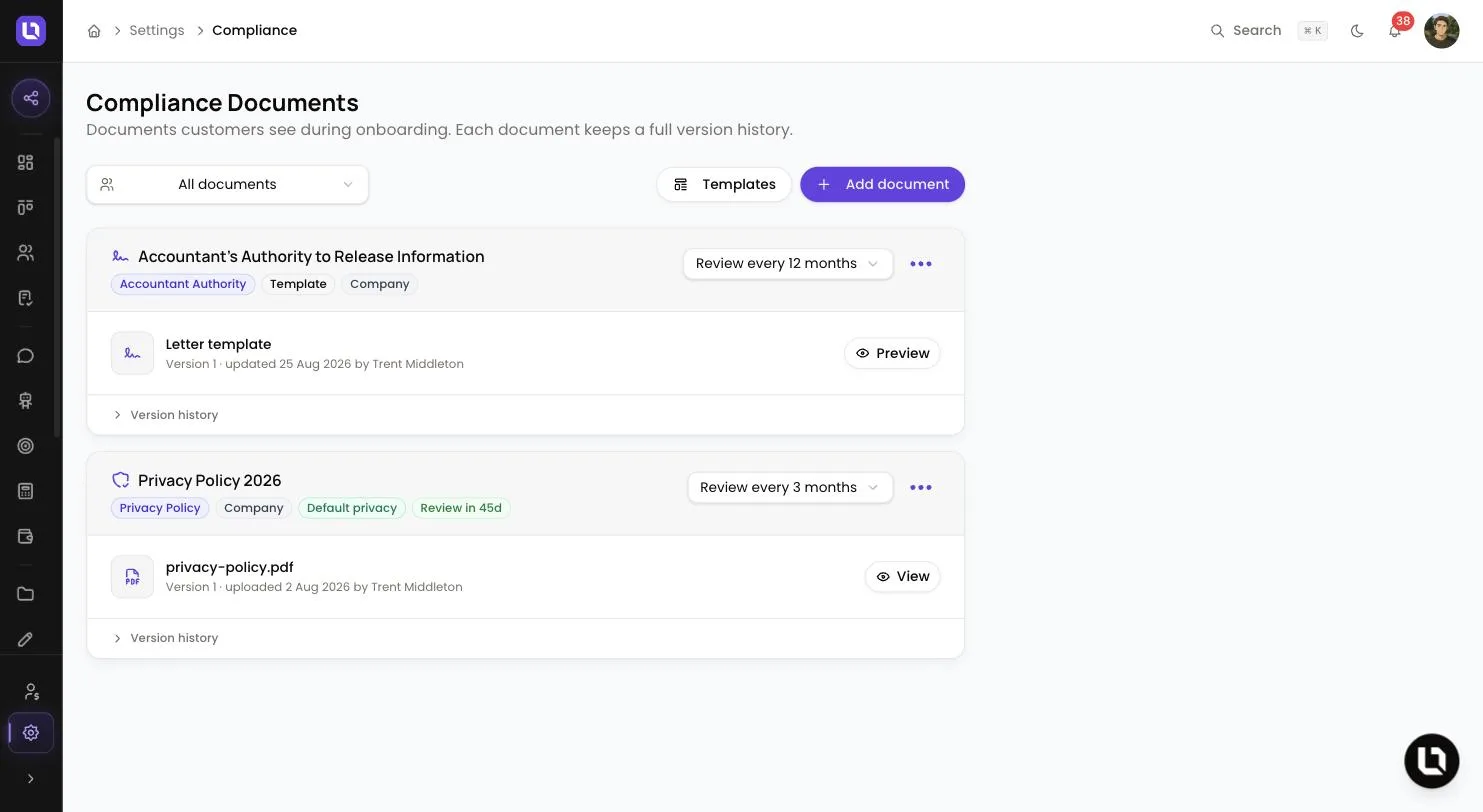Image resolution: width=1483 pixels, height=812 pixels.
Task: Open the All documents filter dropdown
Action: (x=228, y=184)
